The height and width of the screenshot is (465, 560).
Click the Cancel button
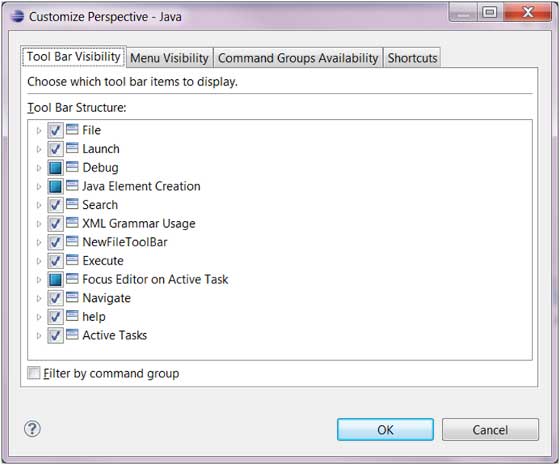490,429
